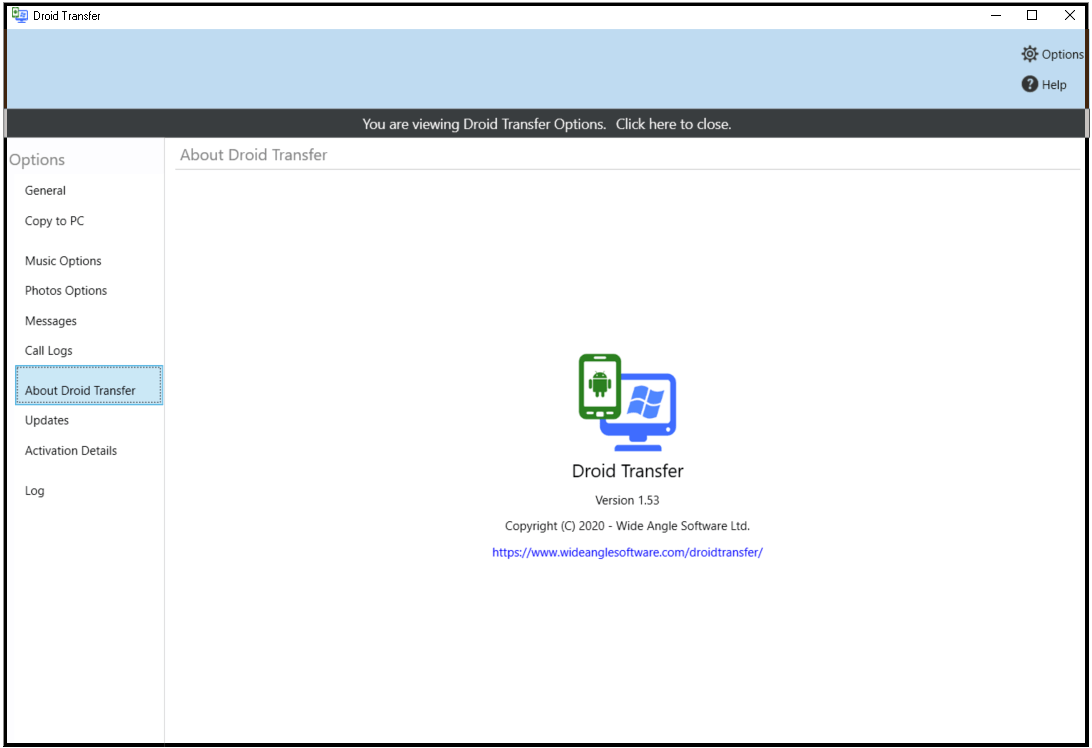
Task: Open the General options page
Action: click(x=45, y=190)
